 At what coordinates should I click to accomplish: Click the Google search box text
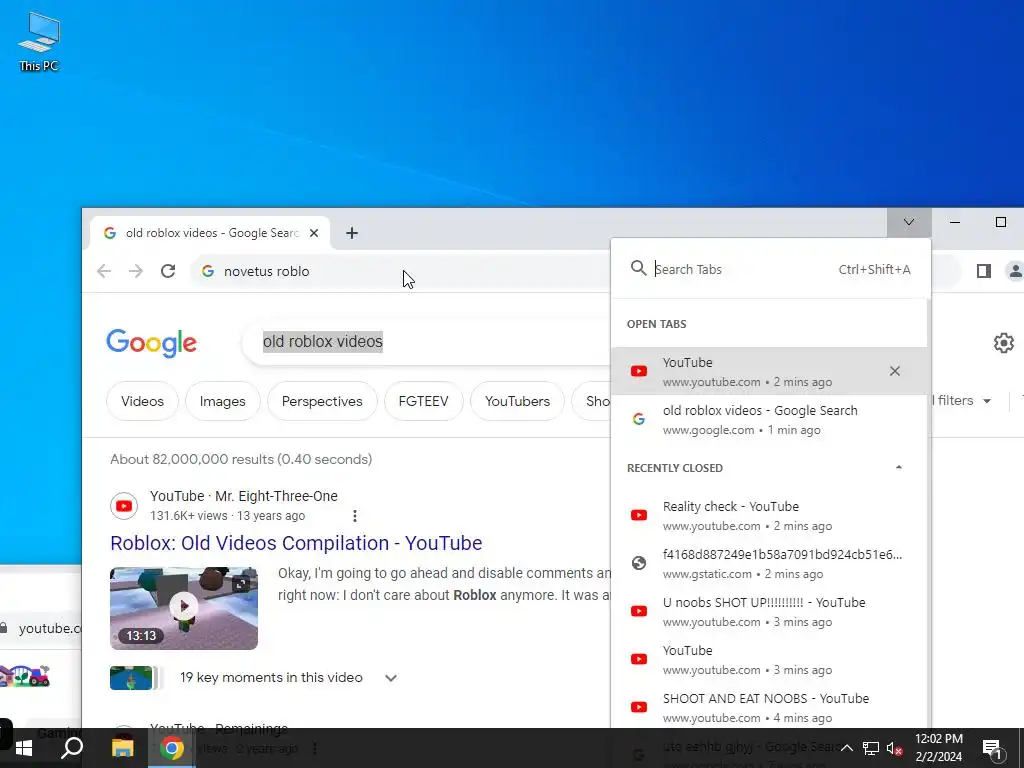pyautogui.click(x=323, y=342)
